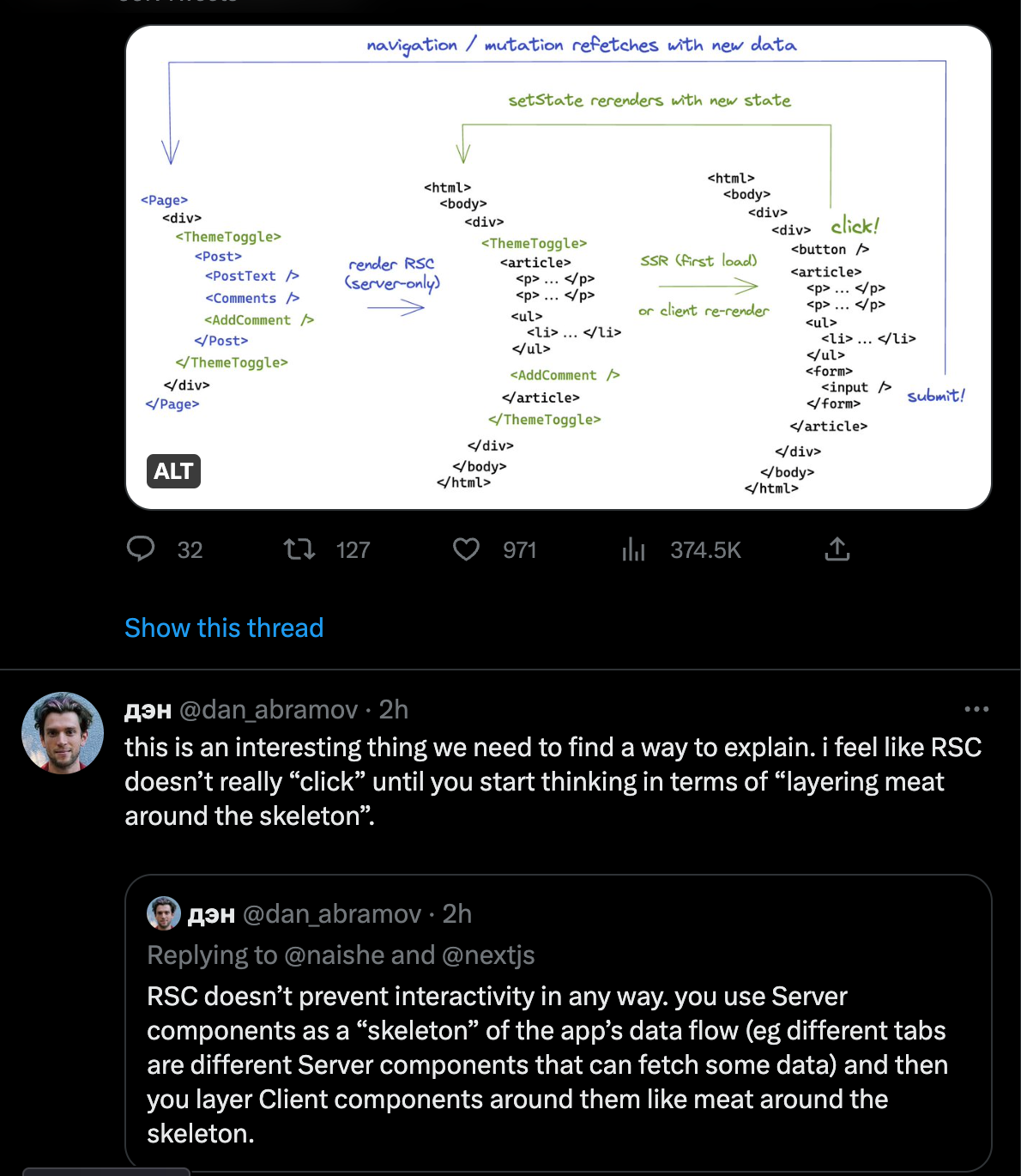Open the quoted tweet about Server components
1021x1176 pixels.
pos(558,1064)
